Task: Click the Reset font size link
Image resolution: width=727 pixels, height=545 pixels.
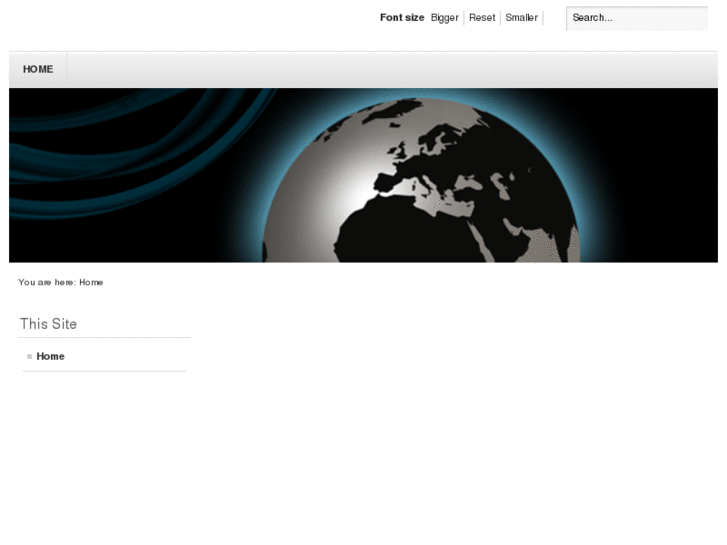Action: (x=482, y=18)
